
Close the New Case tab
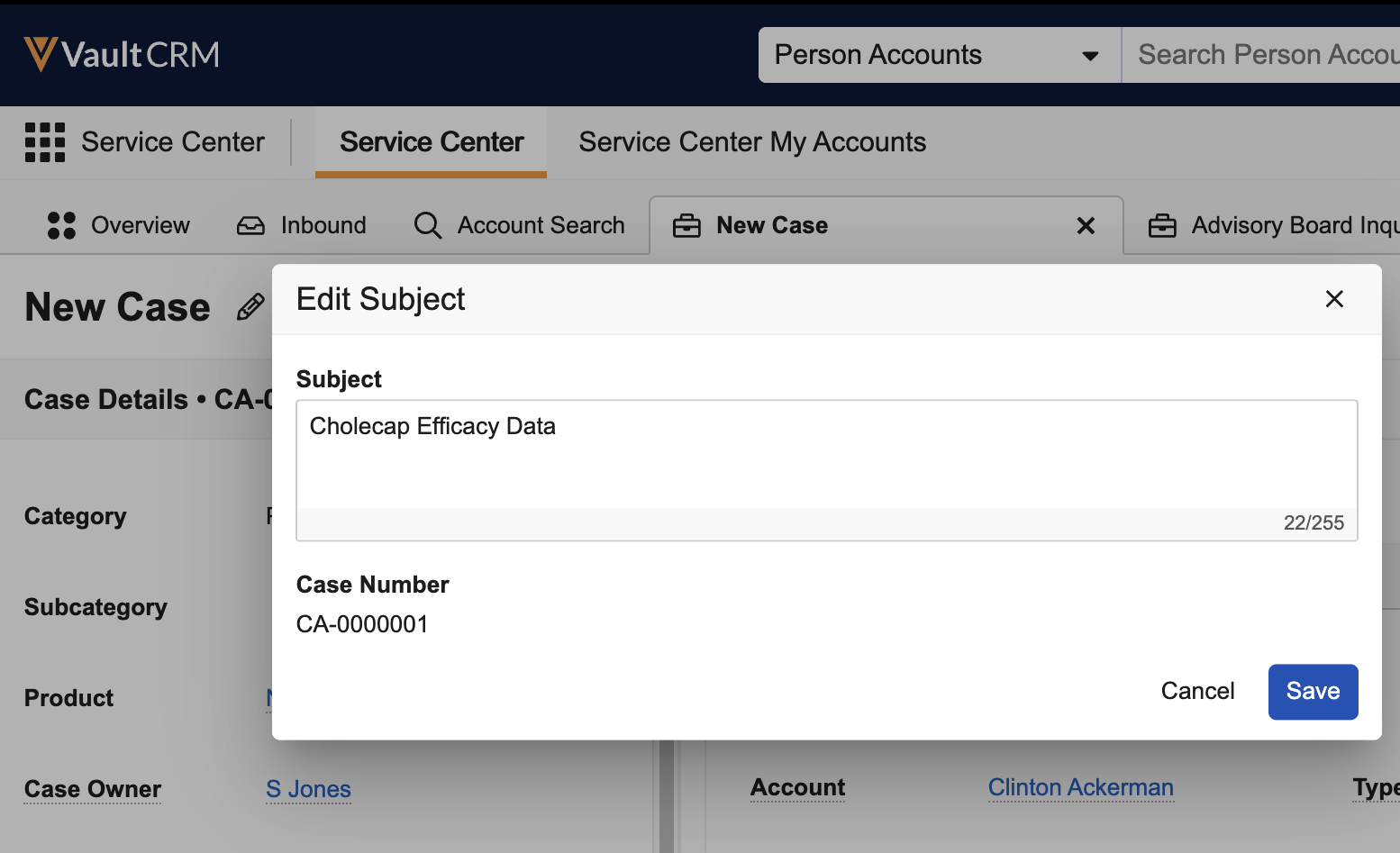pos(1086,225)
